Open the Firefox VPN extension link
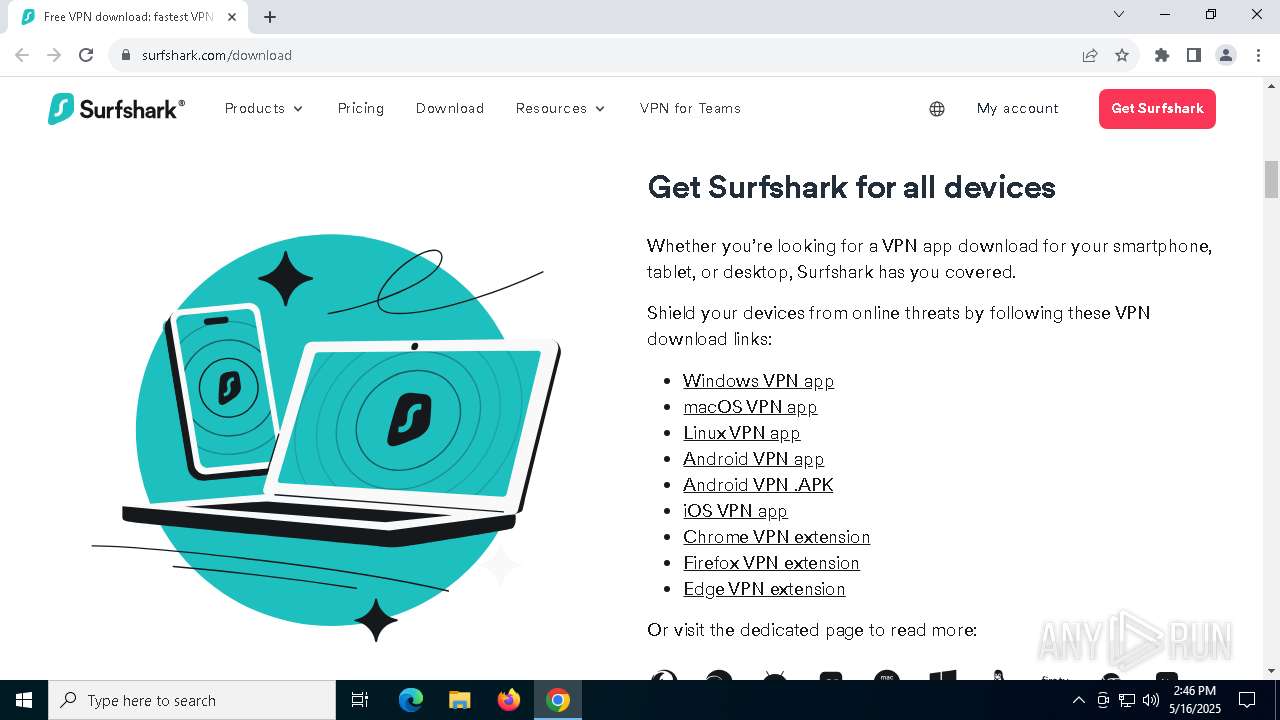1280x720 pixels. 771,563
